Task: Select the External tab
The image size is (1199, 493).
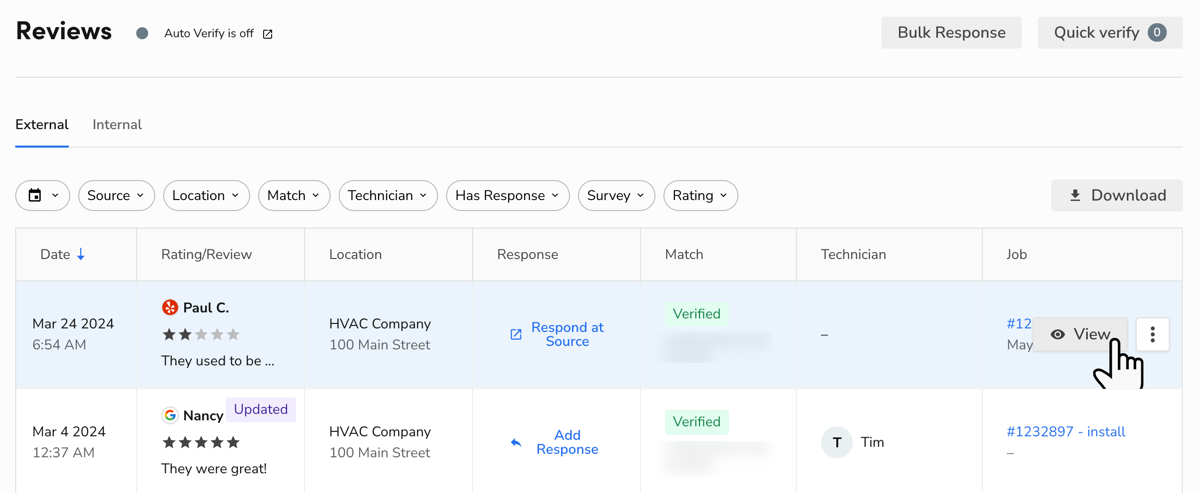Action: coord(42,125)
